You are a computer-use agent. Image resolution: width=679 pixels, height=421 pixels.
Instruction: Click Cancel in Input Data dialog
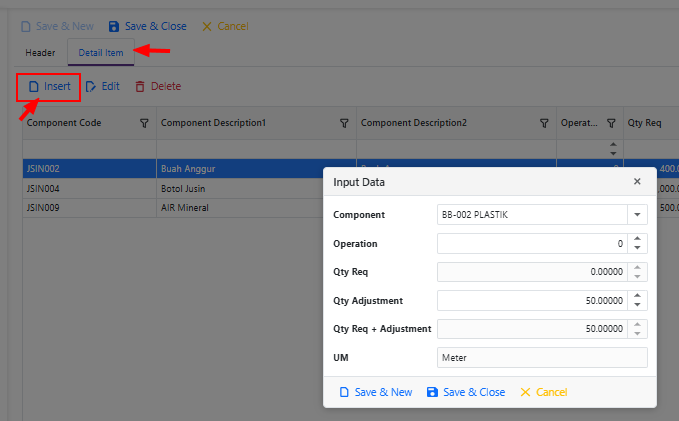click(x=544, y=392)
